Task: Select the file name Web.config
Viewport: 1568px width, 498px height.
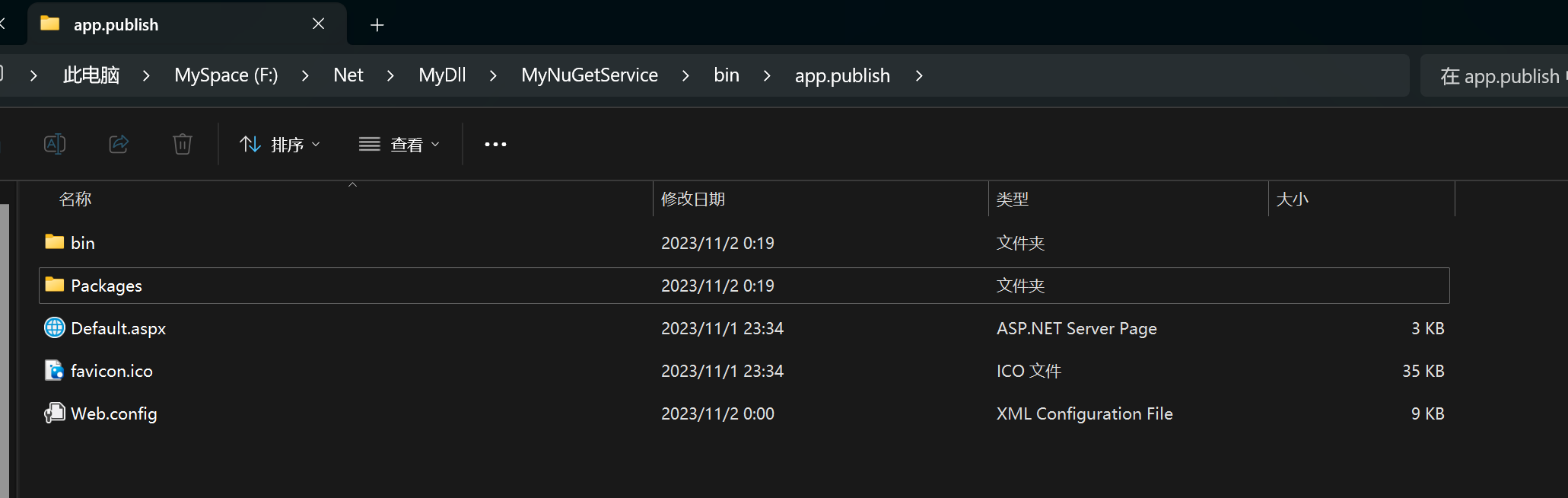Action: point(114,413)
